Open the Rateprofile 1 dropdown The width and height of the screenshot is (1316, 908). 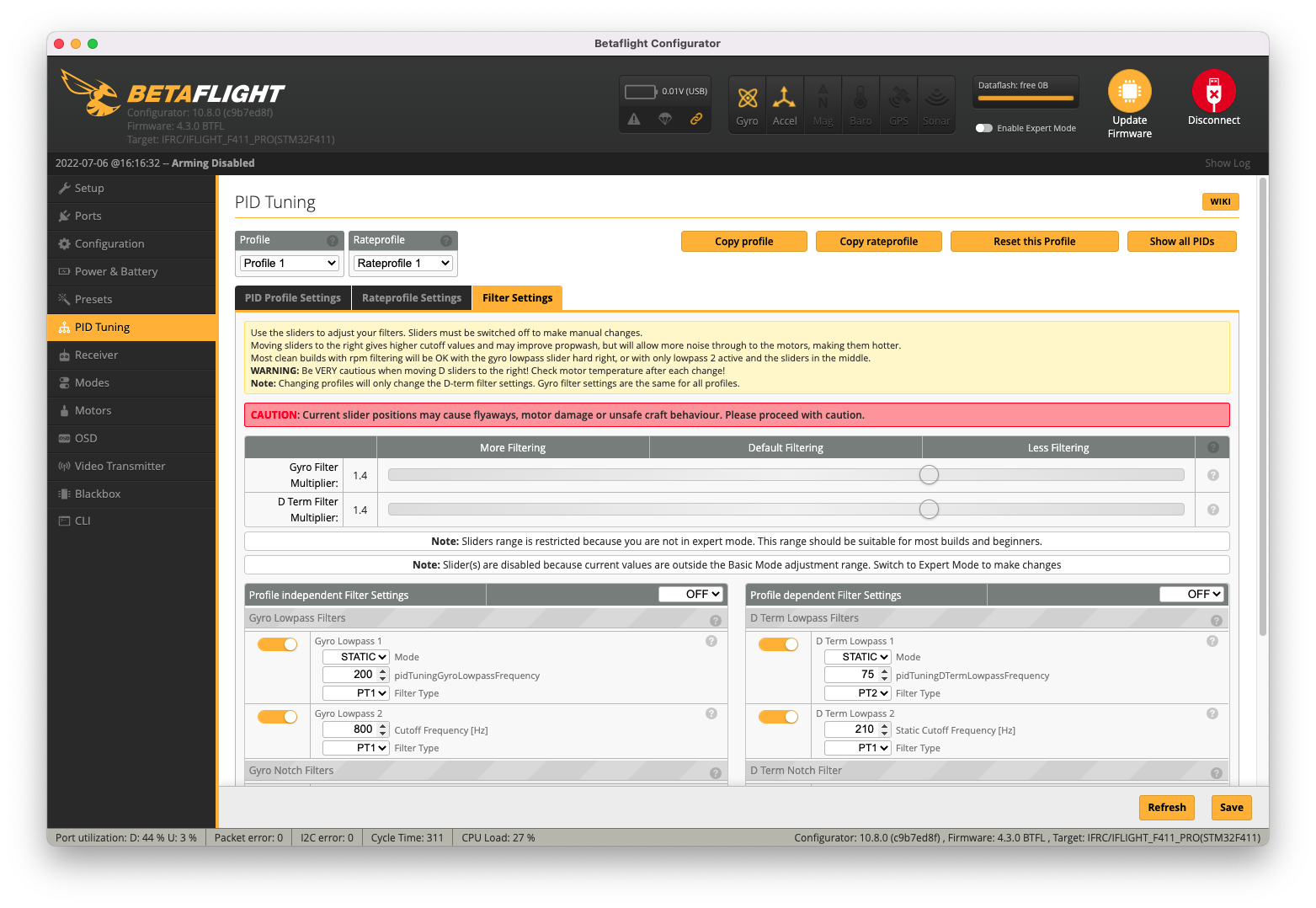click(x=403, y=263)
